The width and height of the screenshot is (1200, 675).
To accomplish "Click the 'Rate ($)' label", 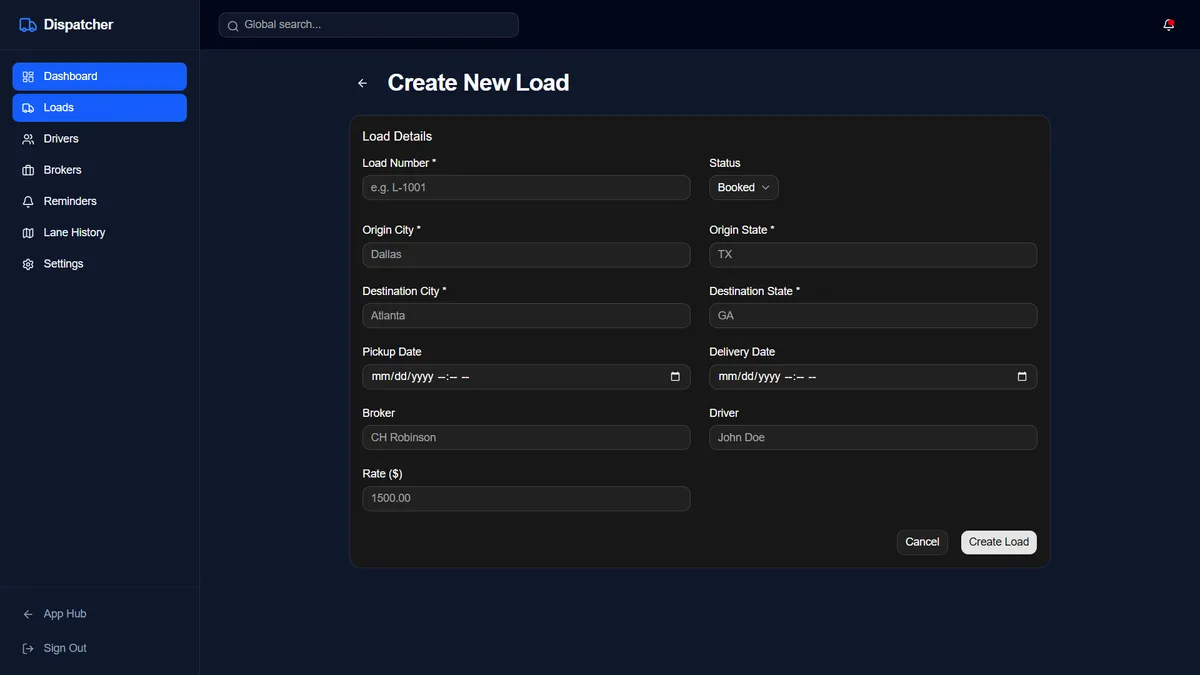I will (382, 474).
